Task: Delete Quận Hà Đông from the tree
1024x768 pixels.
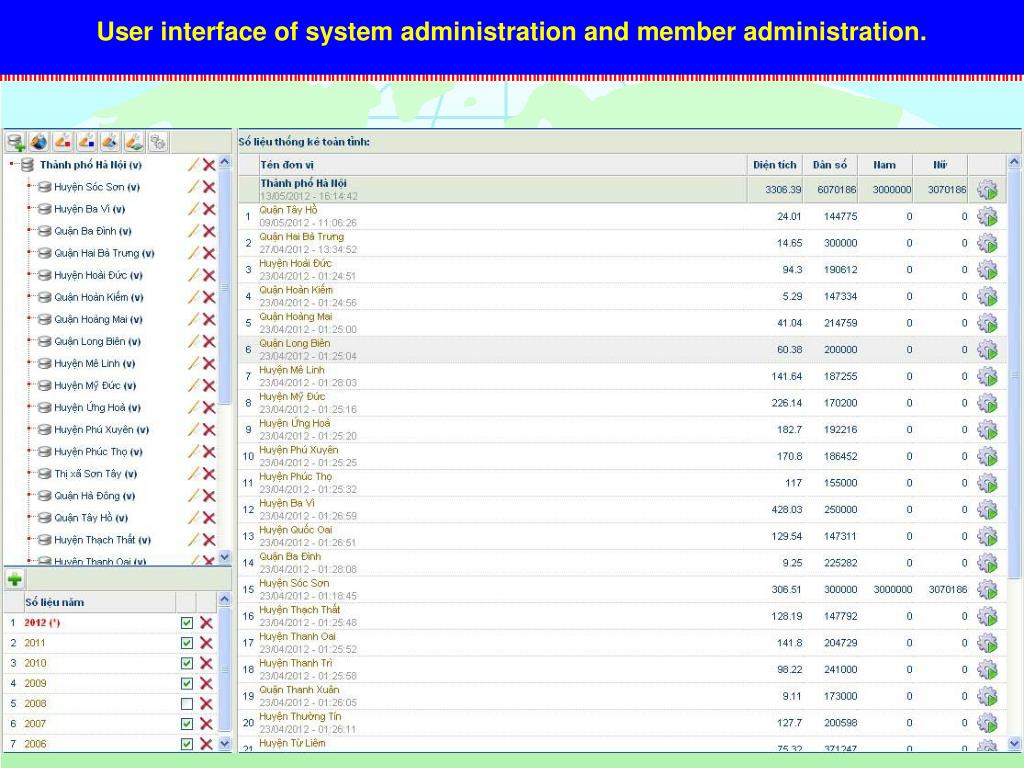Action: tap(209, 496)
